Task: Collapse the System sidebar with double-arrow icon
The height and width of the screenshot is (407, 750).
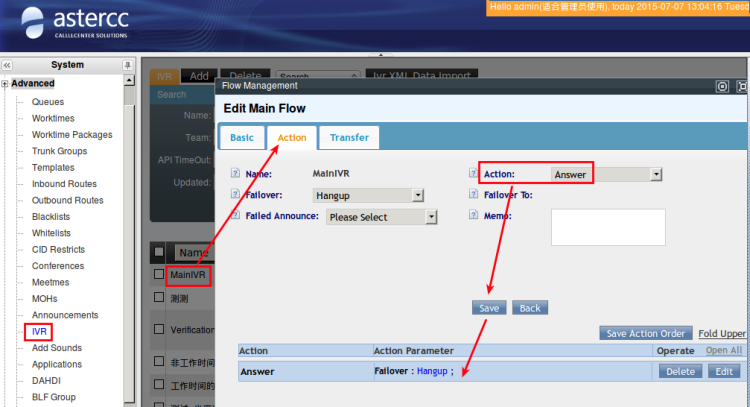Action: pyautogui.click(x=7, y=65)
